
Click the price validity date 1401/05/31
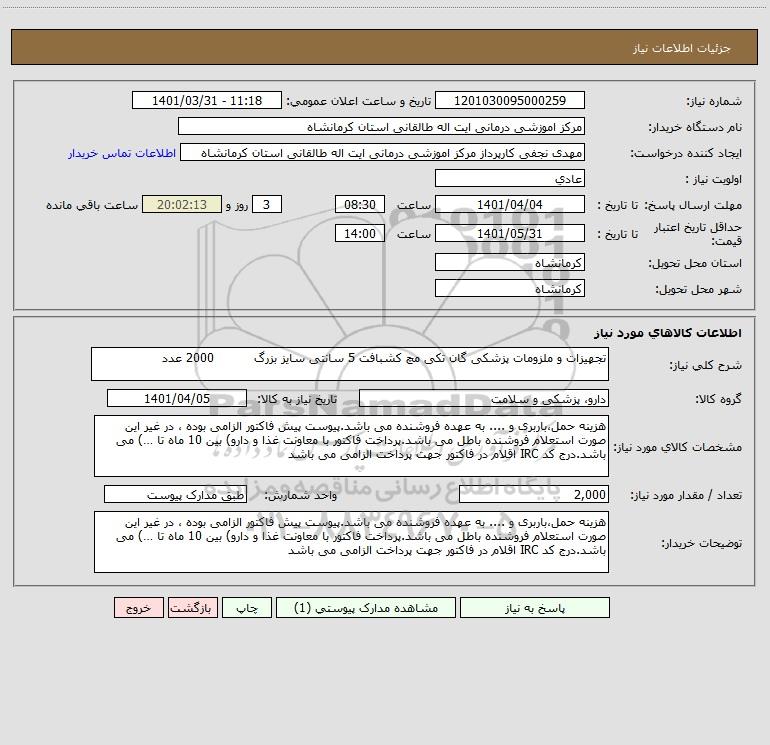(x=510, y=233)
